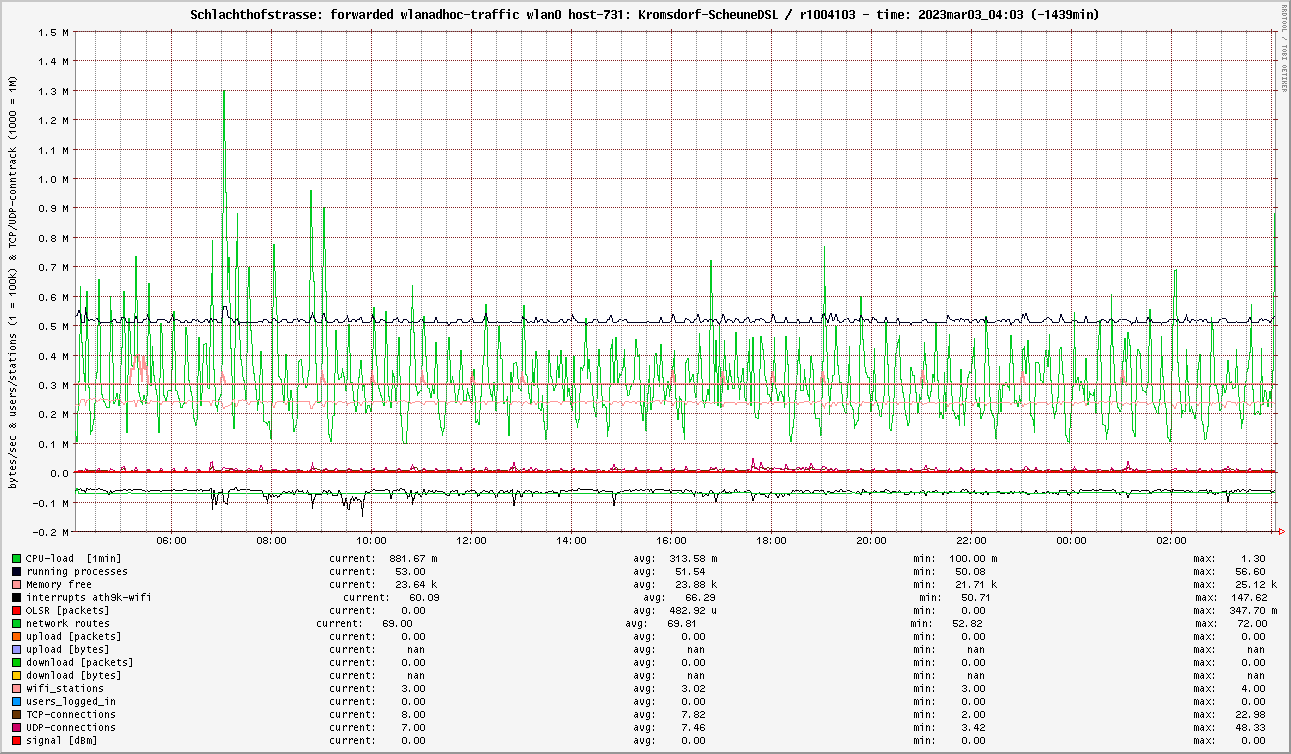Image resolution: width=1291 pixels, height=754 pixels.
Task: Click the 'signal [dBm]' legend label
Action: click(x=62, y=740)
